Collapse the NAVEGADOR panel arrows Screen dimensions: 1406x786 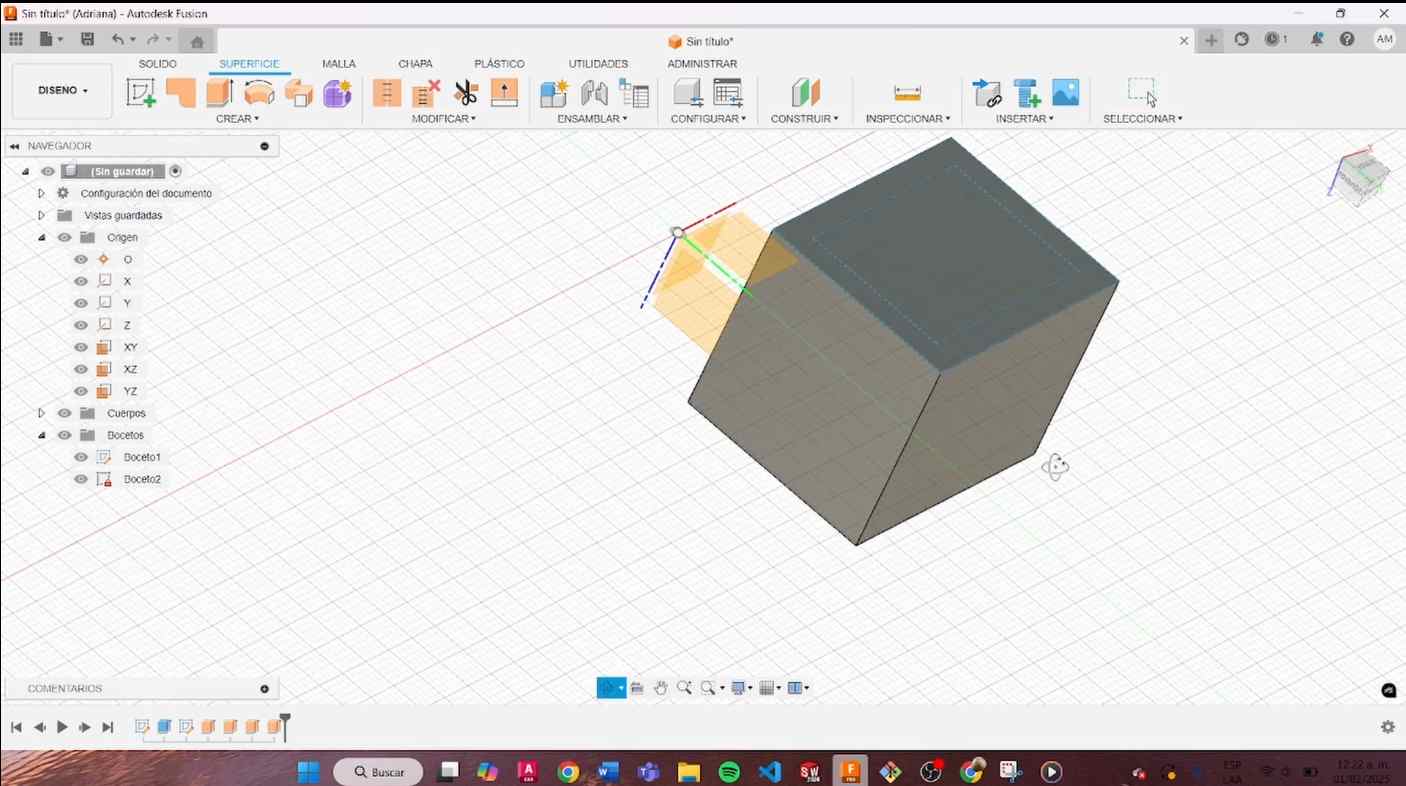coord(15,147)
